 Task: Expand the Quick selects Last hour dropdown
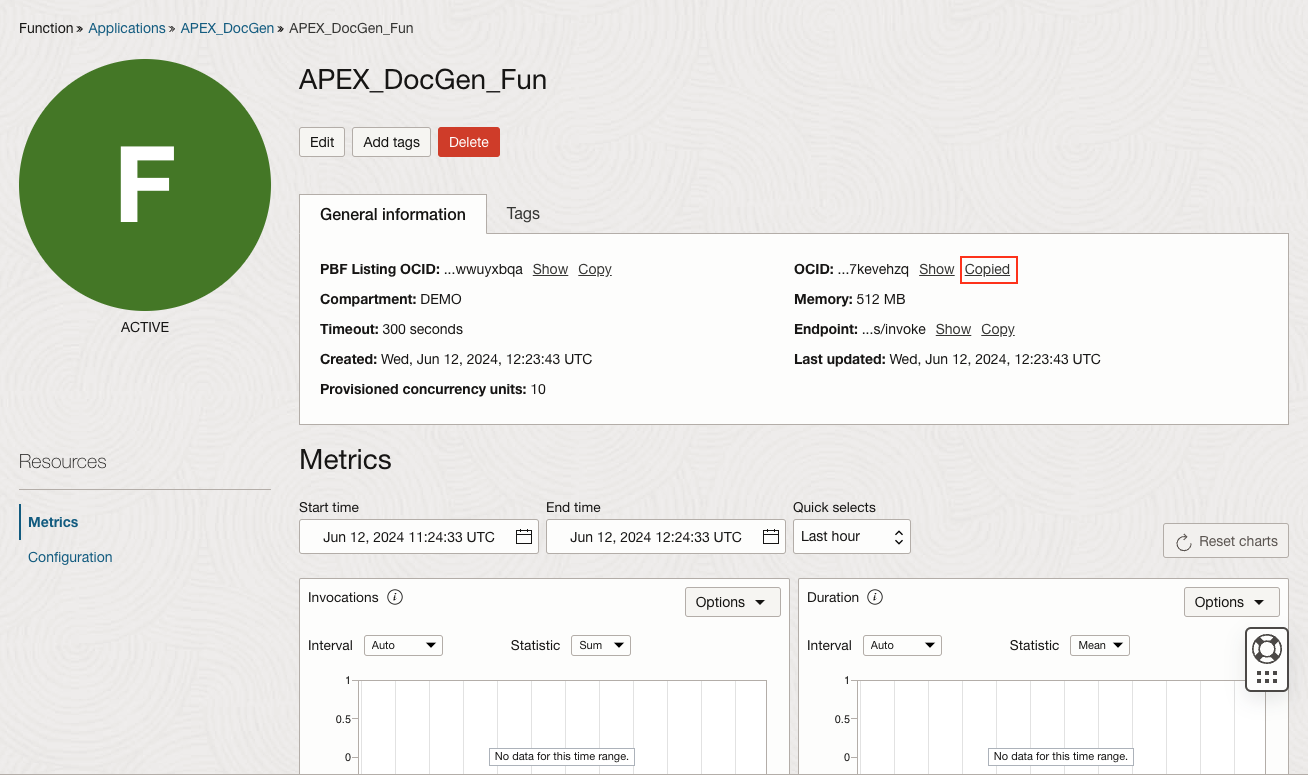[851, 537]
